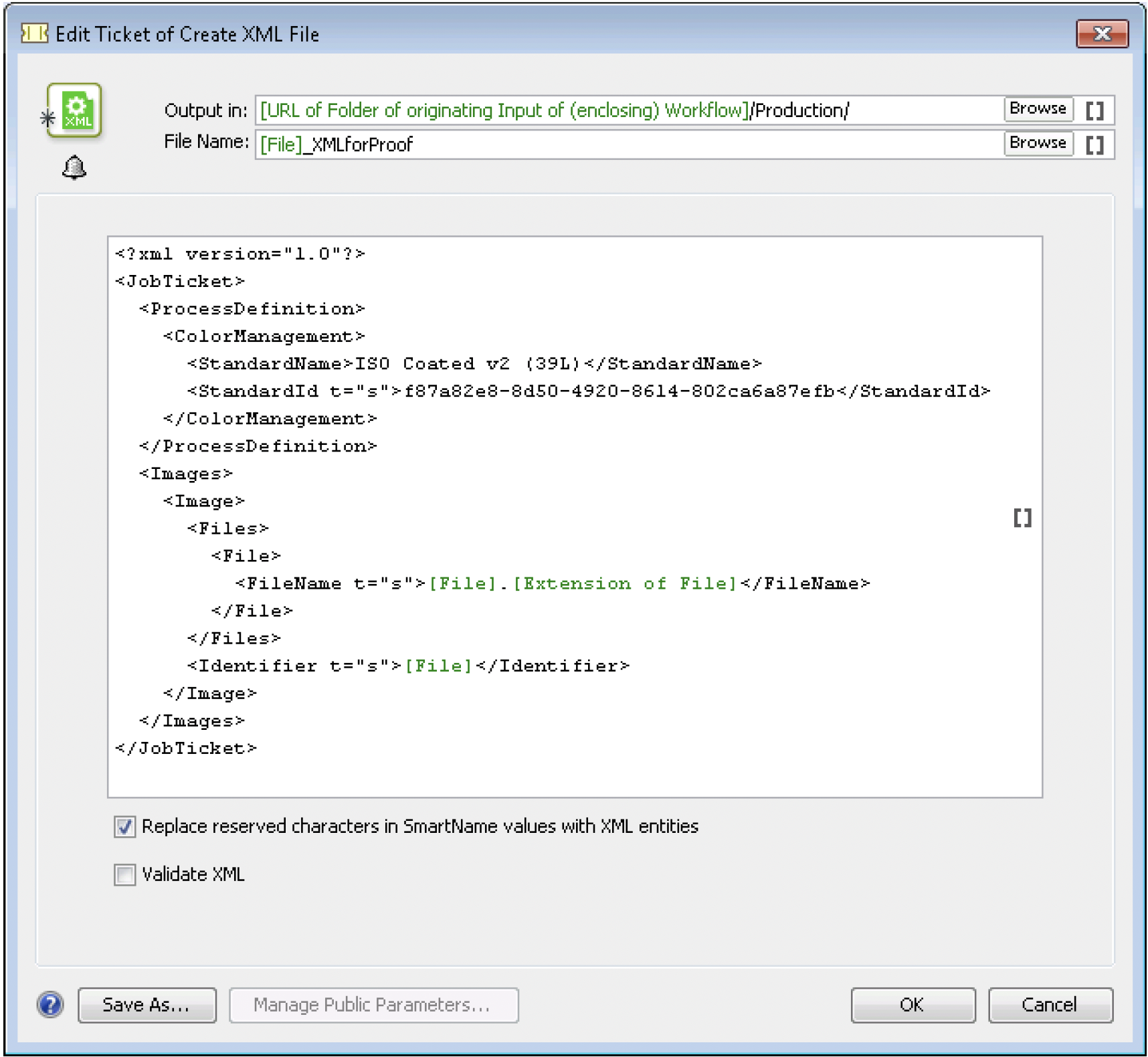
Task: Insert SmartName in XML editor area
Action: point(1022,517)
